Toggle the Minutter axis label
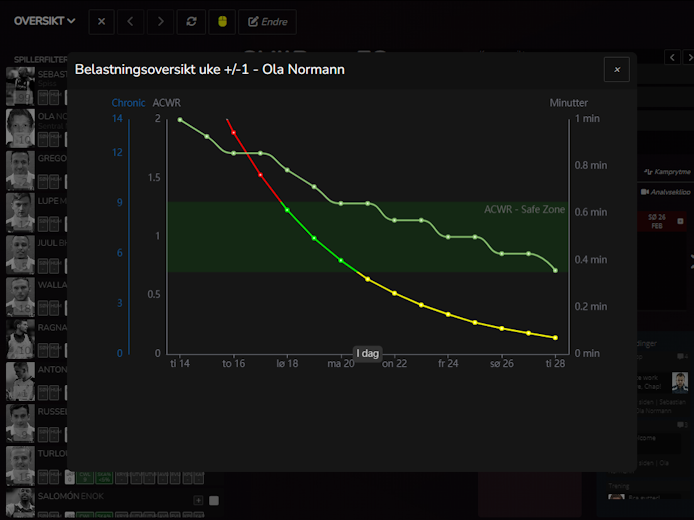Screen dimensions: 694x520 pyautogui.click(x=568, y=103)
